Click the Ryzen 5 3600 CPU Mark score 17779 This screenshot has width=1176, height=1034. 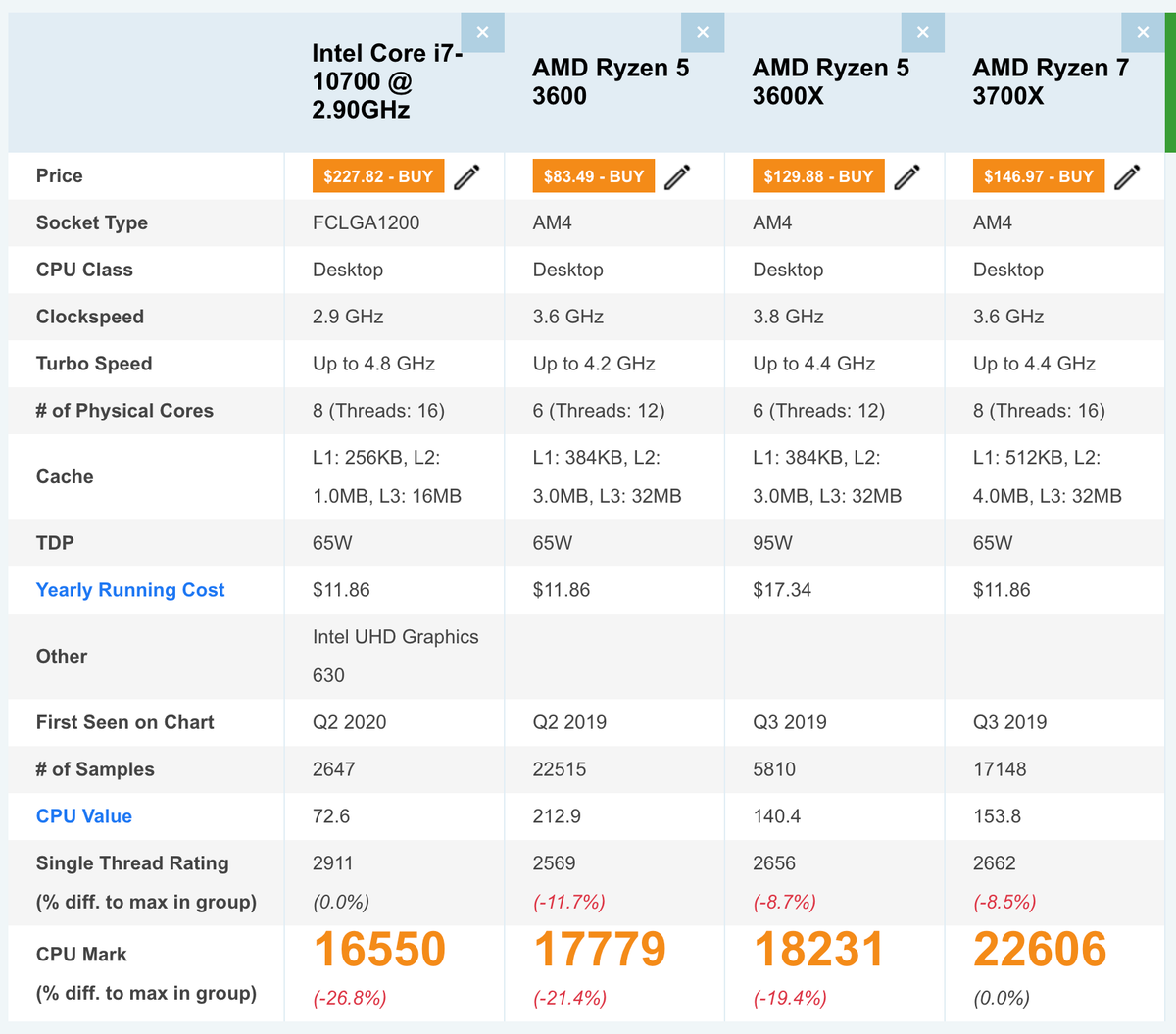click(x=599, y=949)
